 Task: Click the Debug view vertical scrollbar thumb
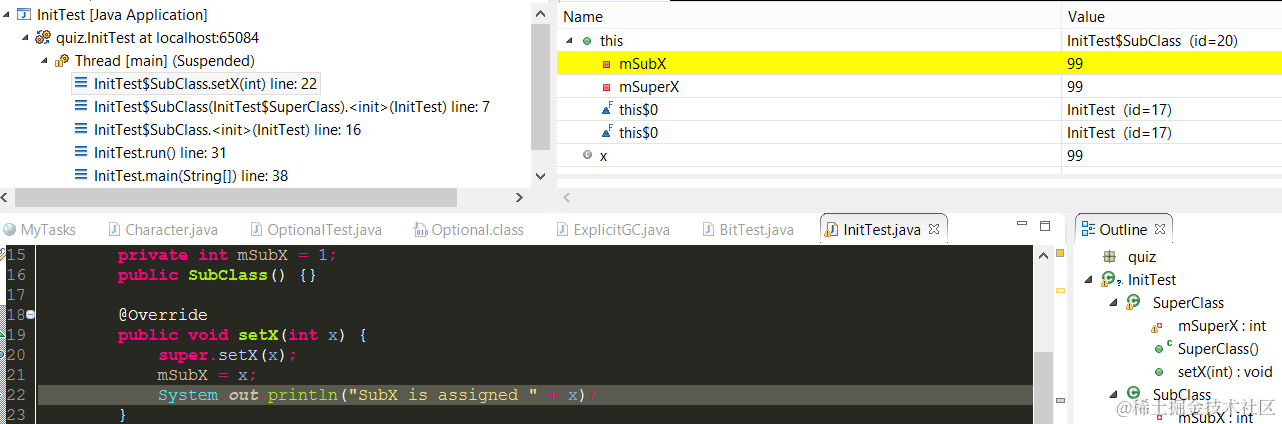pyautogui.click(x=540, y=85)
